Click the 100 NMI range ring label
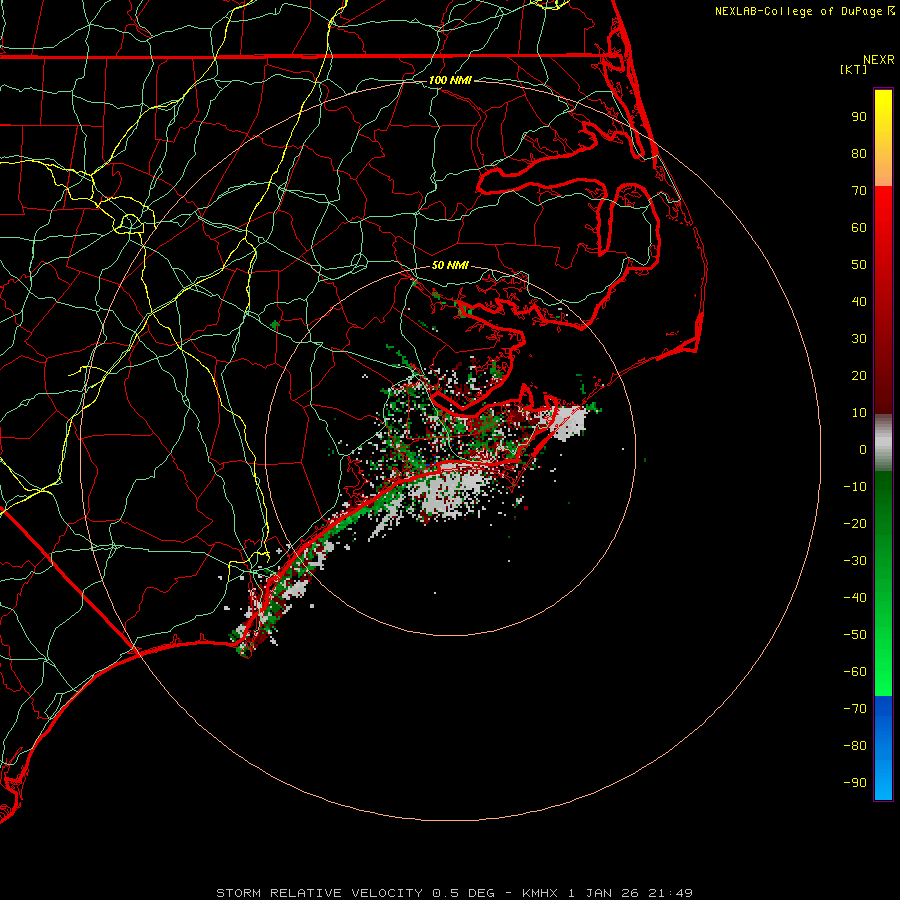The height and width of the screenshot is (900, 900). pyautogui.click(x=450, y=80)
